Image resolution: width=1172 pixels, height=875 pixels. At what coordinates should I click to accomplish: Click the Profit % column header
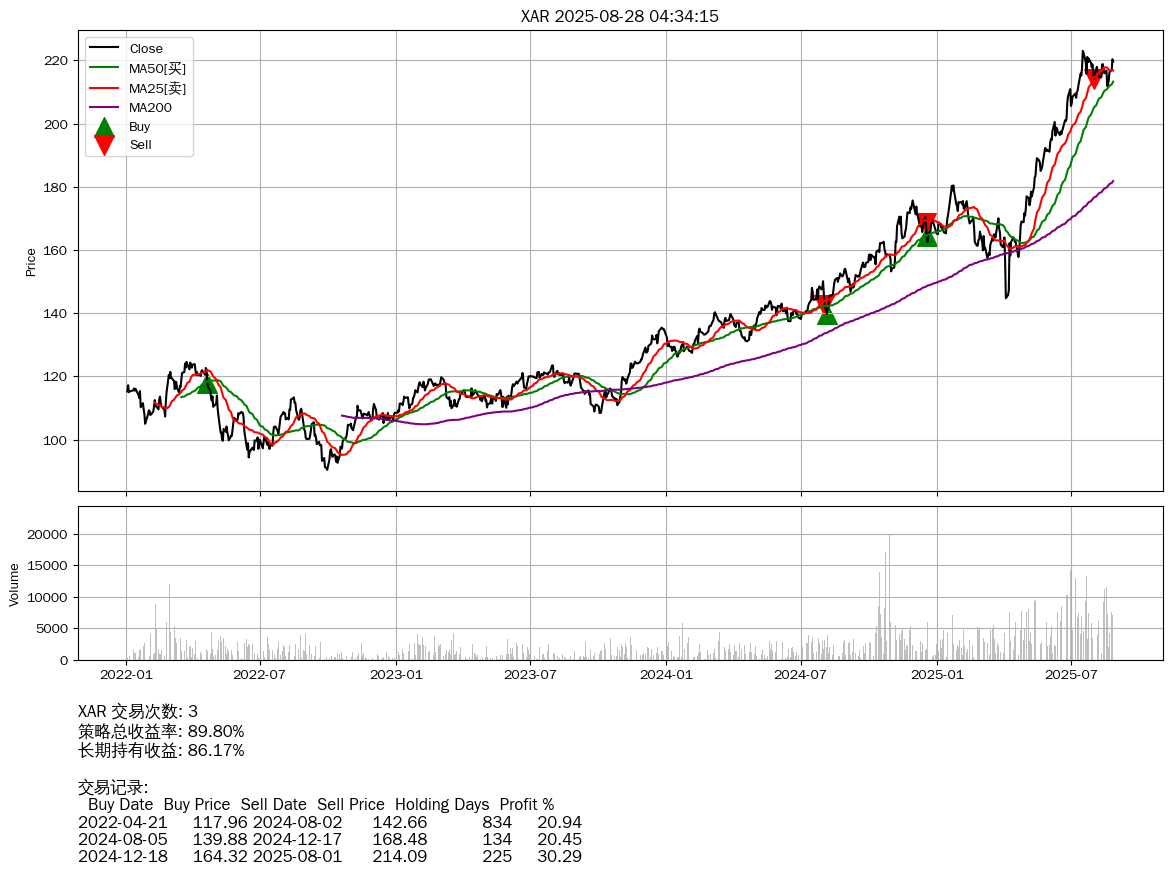(527, 804)
